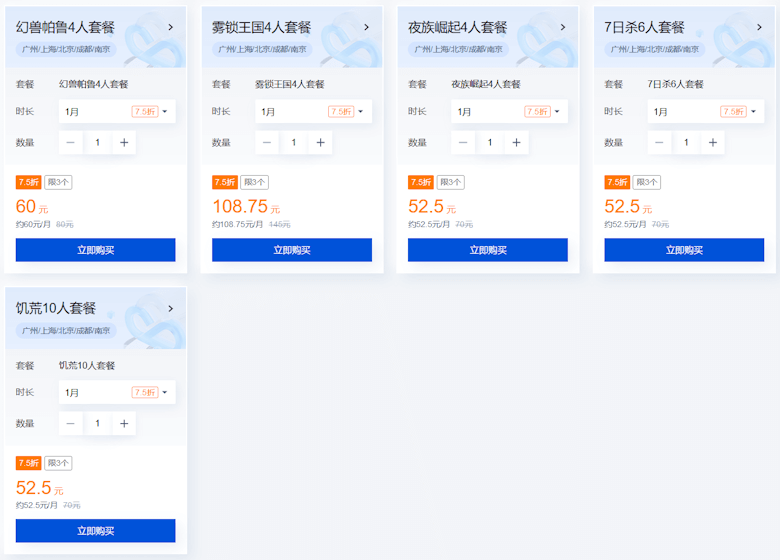Click region tag under 7日杀6人套餐 title
Image resolution: width=780 pixels, height=560 pixels.
(655, 49)
